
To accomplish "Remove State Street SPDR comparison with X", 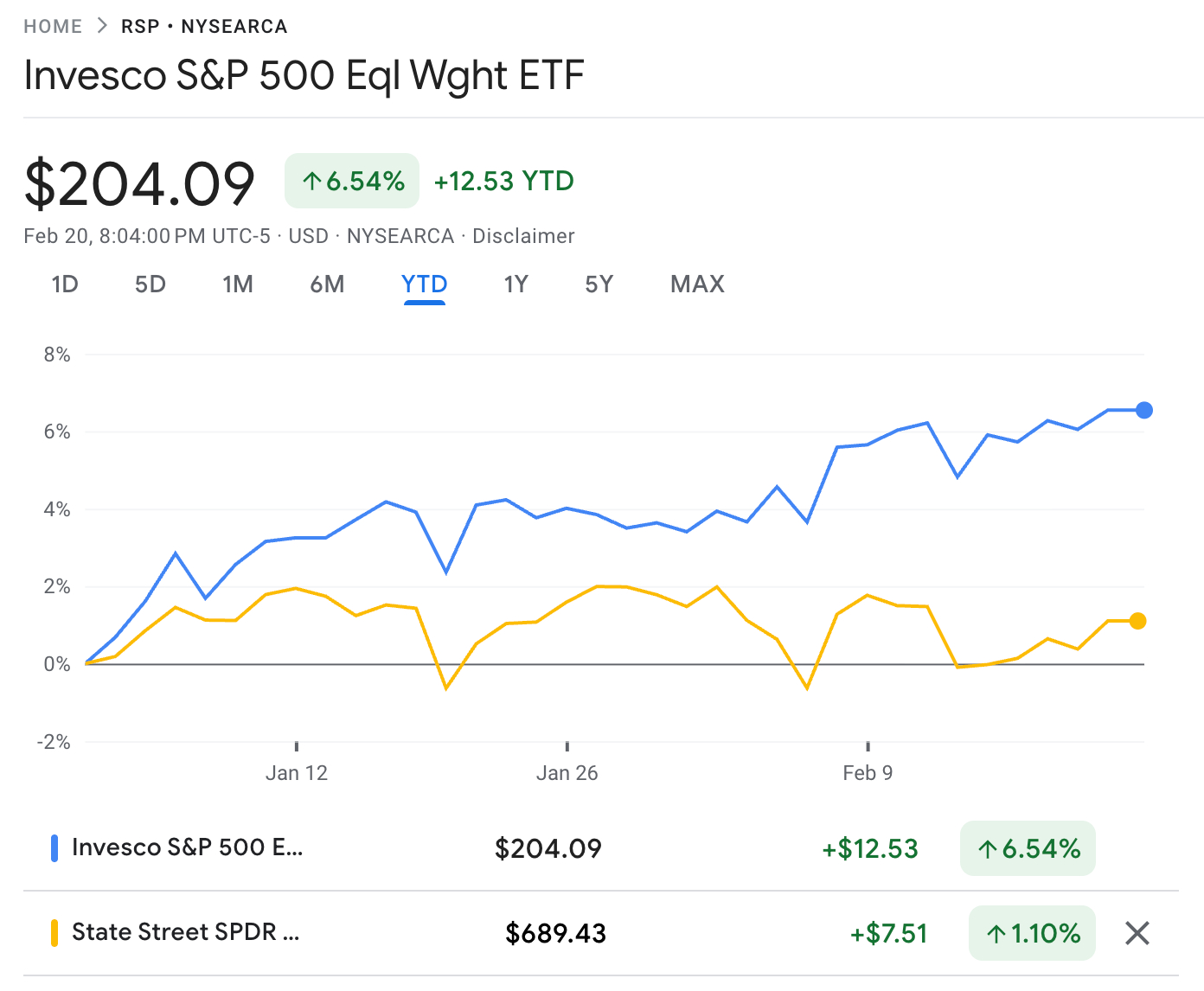I will coord(1137,933).
